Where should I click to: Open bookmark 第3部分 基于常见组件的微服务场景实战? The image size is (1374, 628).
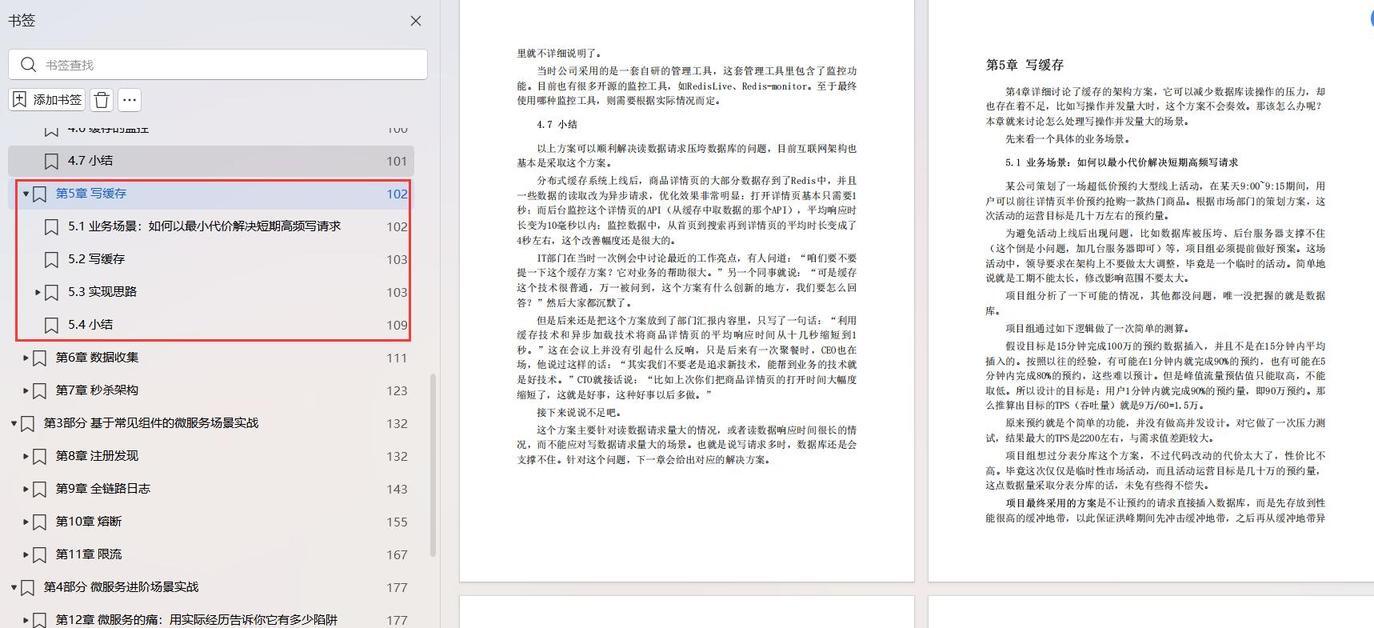click(x=151, y=423)
